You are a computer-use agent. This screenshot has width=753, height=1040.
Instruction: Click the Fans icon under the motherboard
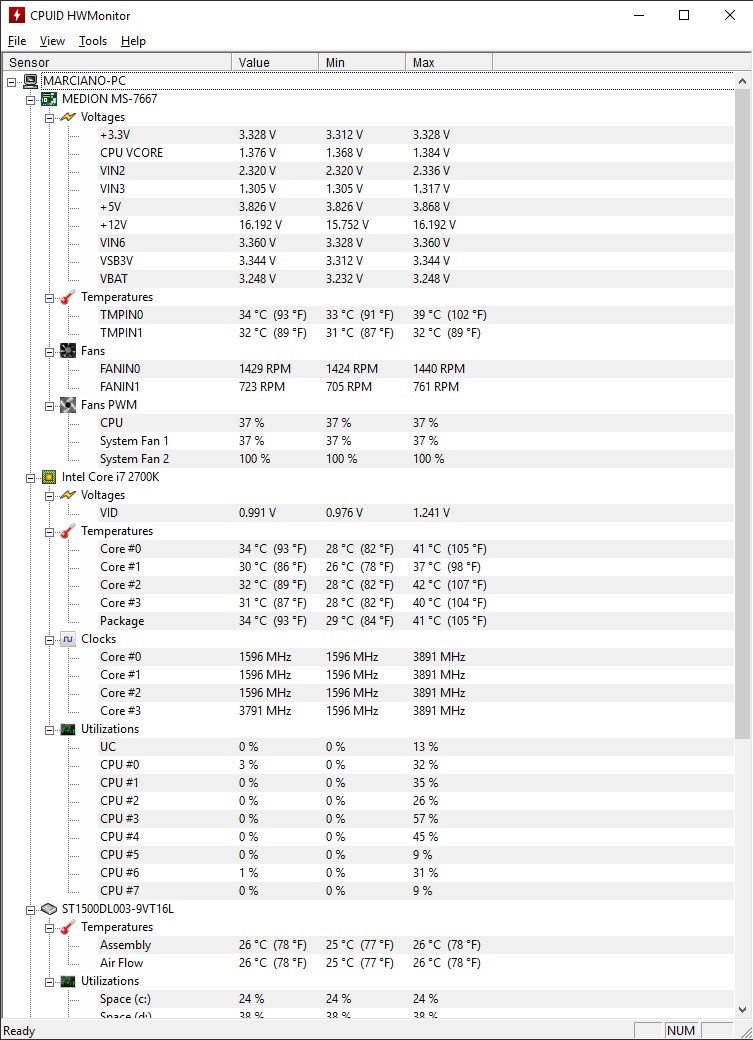68,351
